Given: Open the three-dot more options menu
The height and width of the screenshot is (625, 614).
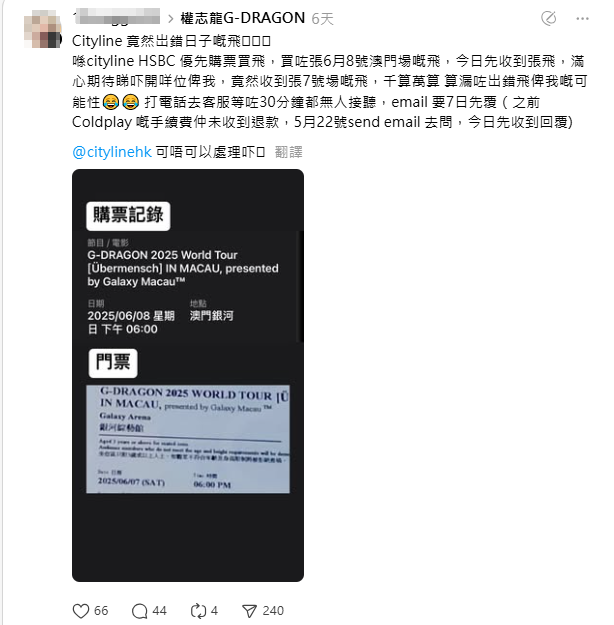Looking at the screenshot, I should pos(583,18).
